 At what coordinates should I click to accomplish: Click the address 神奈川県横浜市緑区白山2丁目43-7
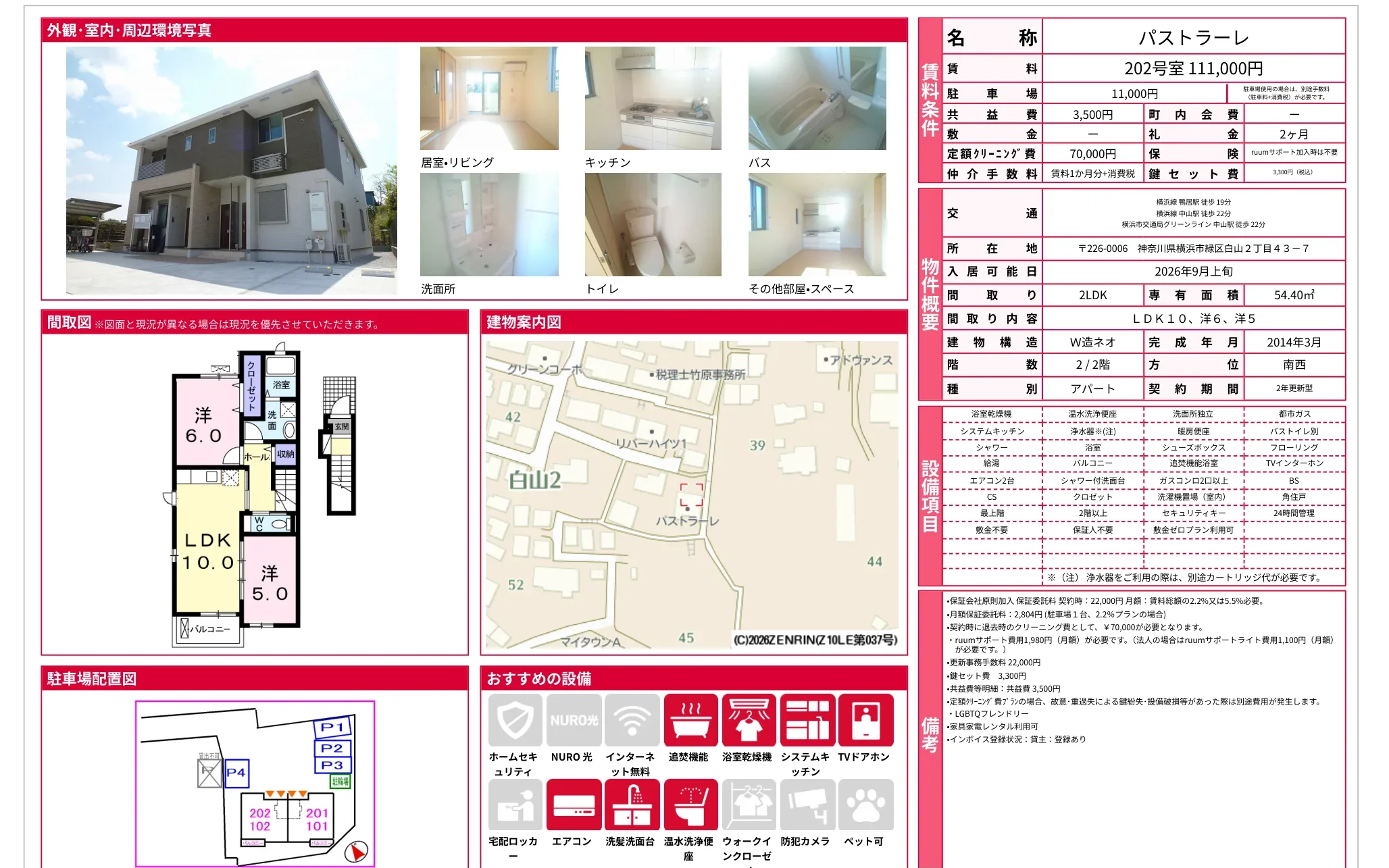tap(1223, 249)
